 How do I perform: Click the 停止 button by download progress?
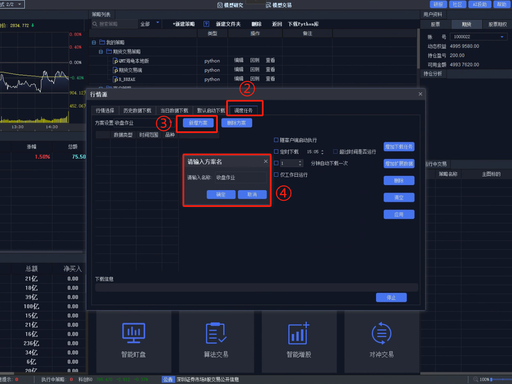pyautogui.click(x=391, y=297)
